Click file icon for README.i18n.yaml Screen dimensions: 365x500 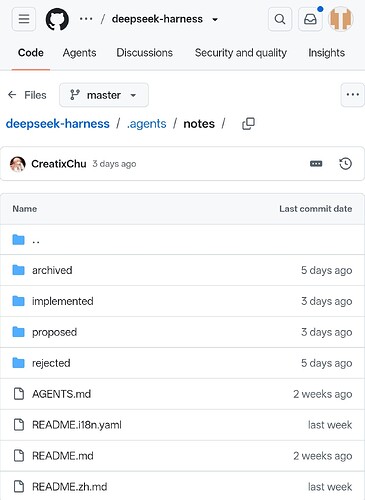[x=19, y=425]
